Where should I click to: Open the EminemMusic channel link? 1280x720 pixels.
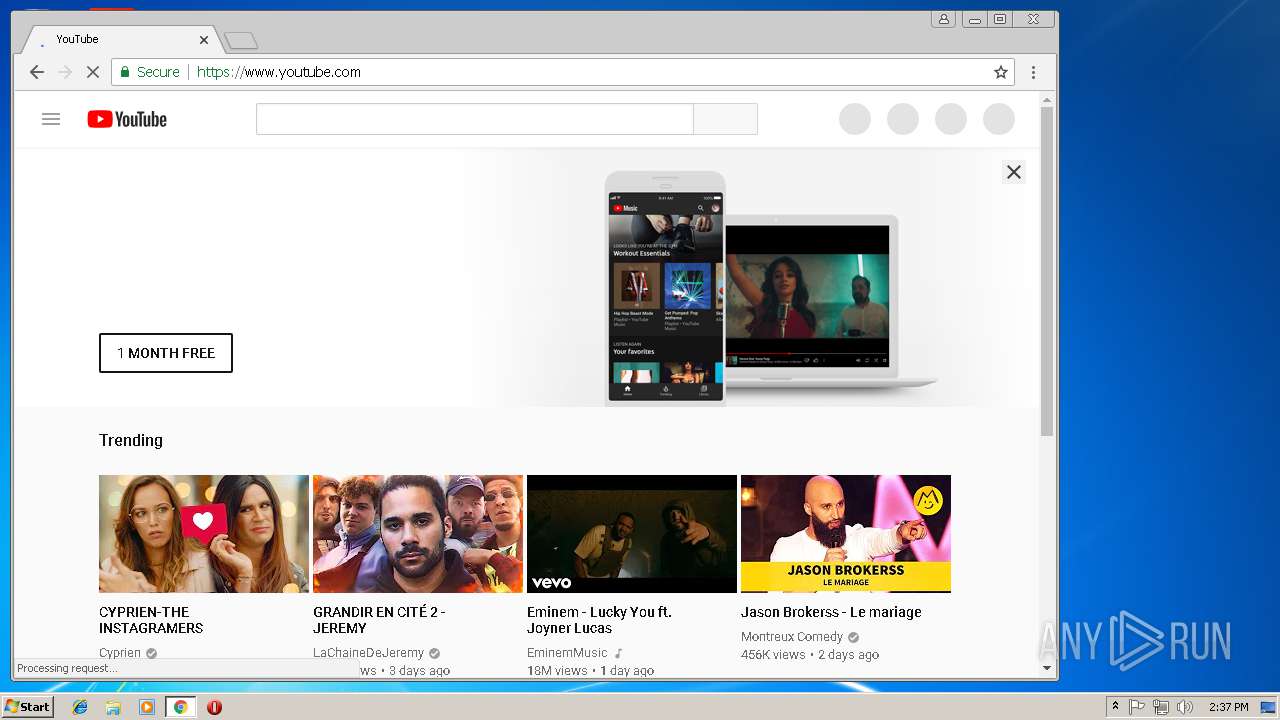click(567, 653)
